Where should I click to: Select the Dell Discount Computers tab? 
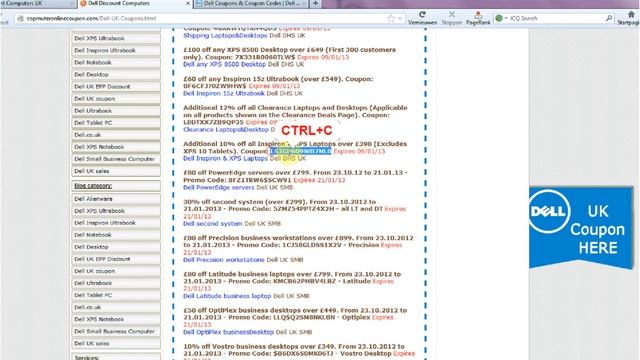coord(135,3)
